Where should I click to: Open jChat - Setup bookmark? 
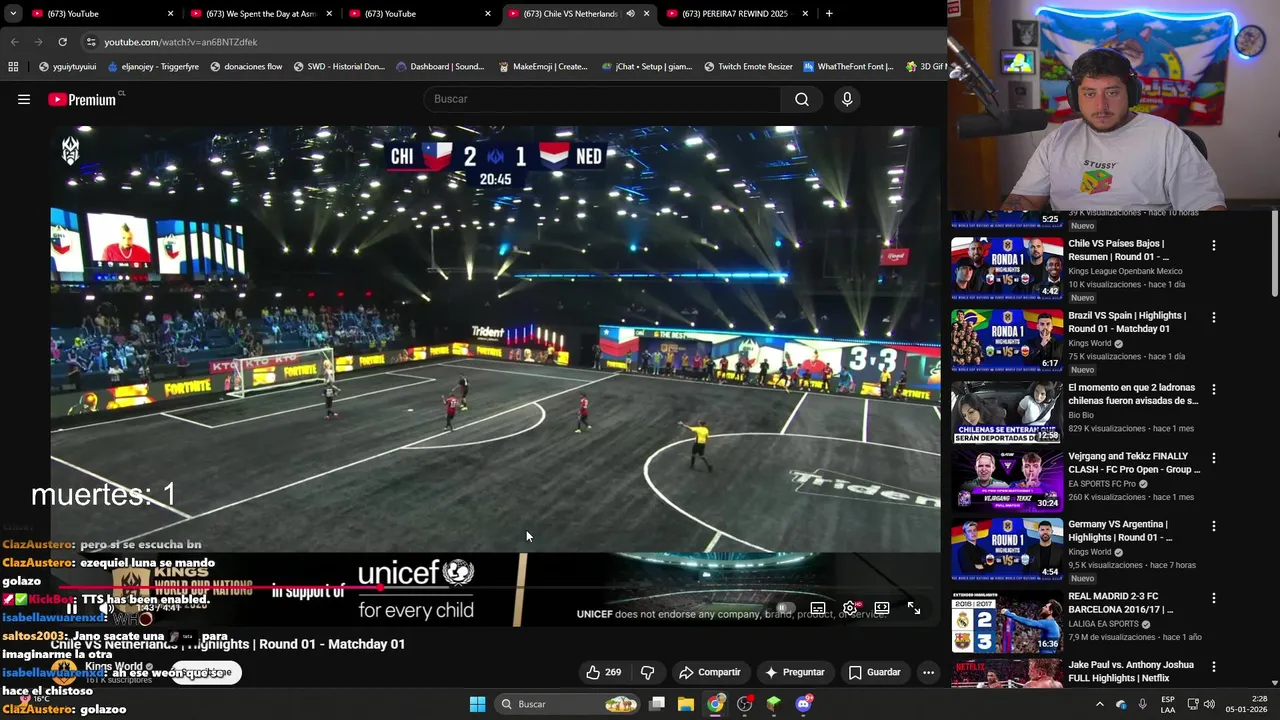(x=646, y=67)
